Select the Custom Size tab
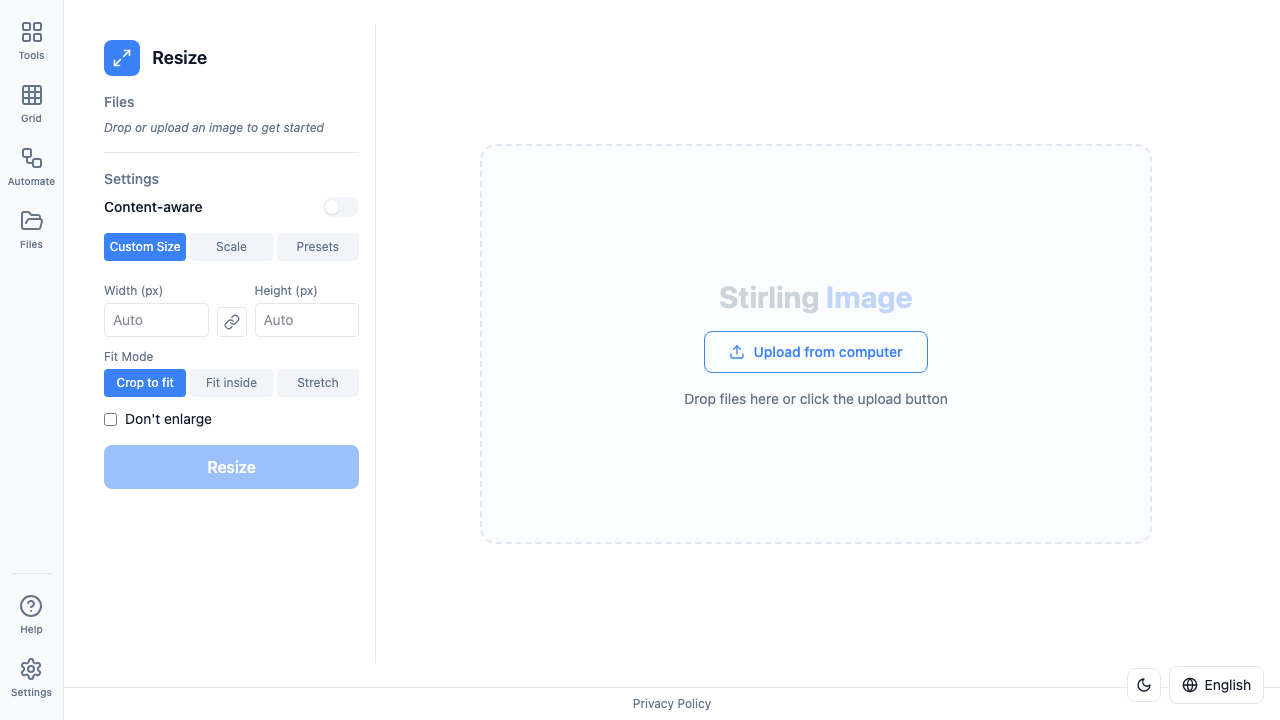Image resolution: width=1280 pixels, height=720 pixels. 145,247
